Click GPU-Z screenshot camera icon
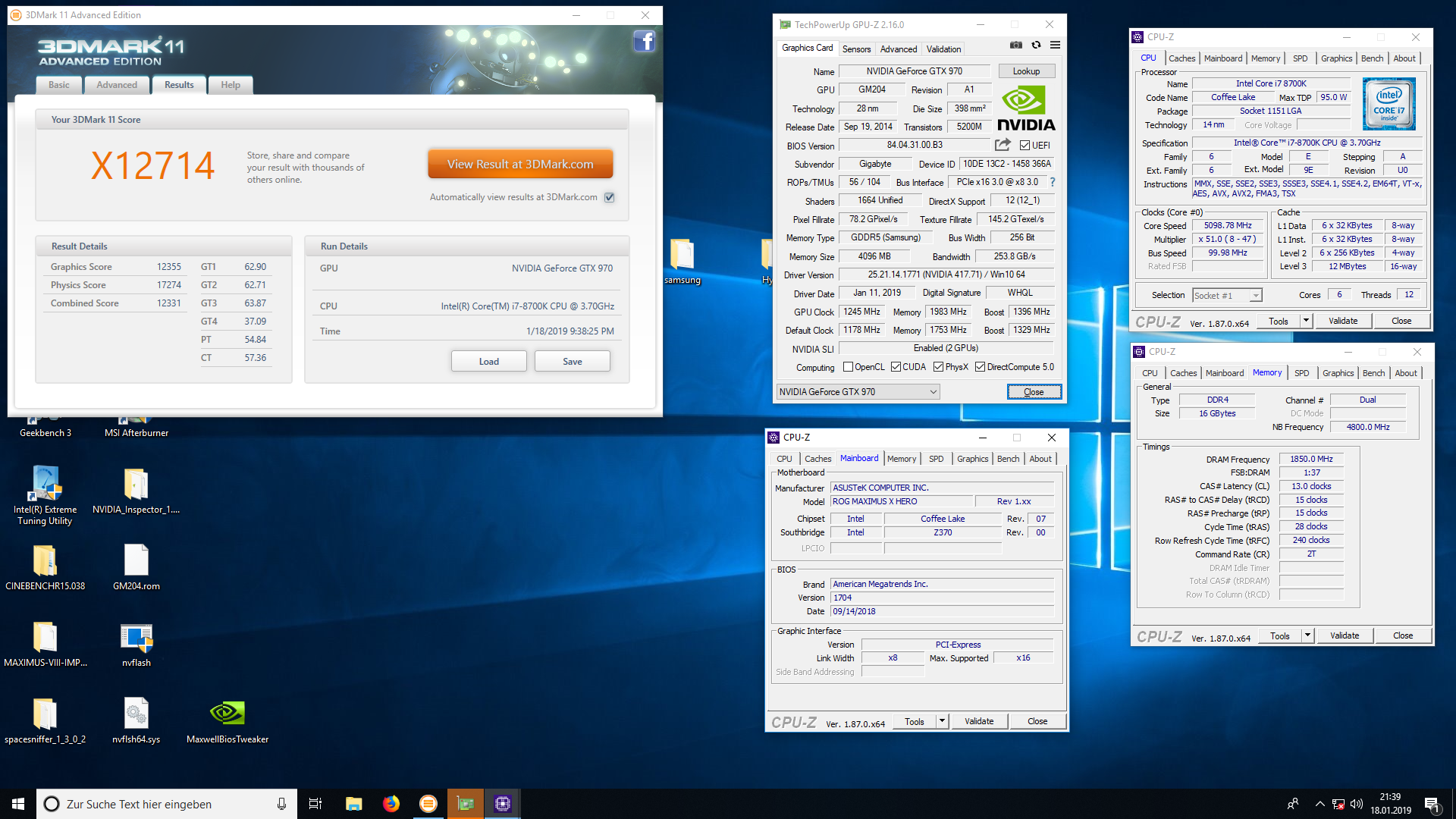Viewport: 1456px width, 819px height. [x=1016, y=45]
